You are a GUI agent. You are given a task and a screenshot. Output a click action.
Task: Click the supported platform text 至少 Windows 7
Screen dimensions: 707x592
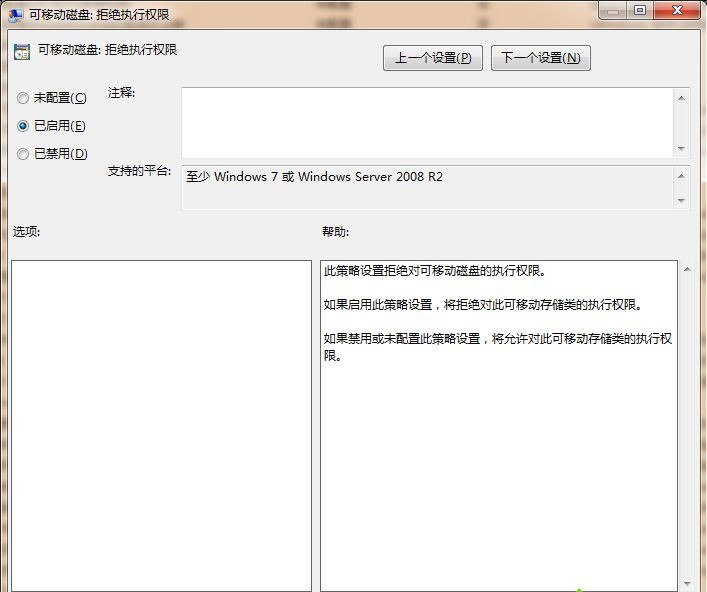314,176
